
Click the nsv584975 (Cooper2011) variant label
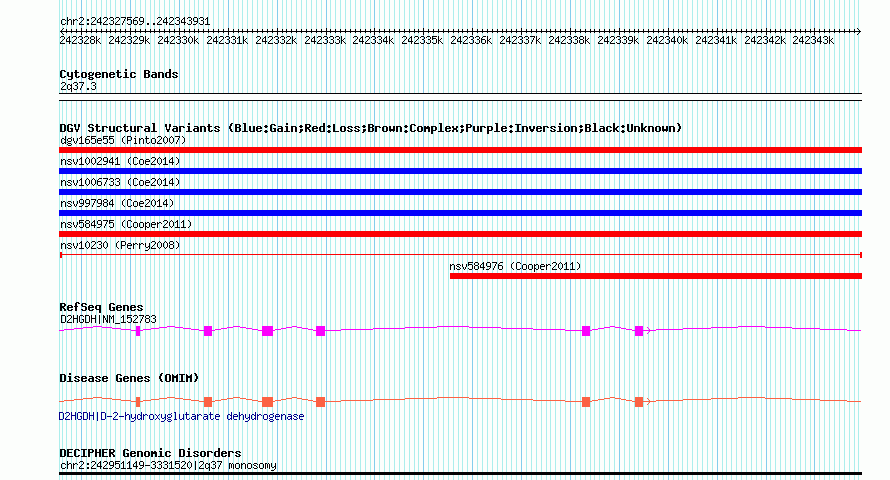(126, 224)
